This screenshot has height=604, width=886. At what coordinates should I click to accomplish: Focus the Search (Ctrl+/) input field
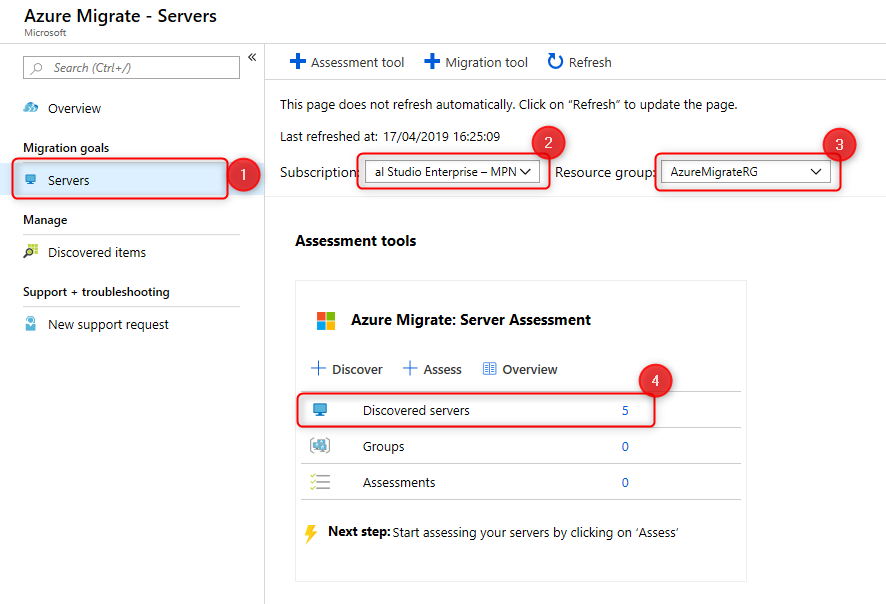pos(131,68)
